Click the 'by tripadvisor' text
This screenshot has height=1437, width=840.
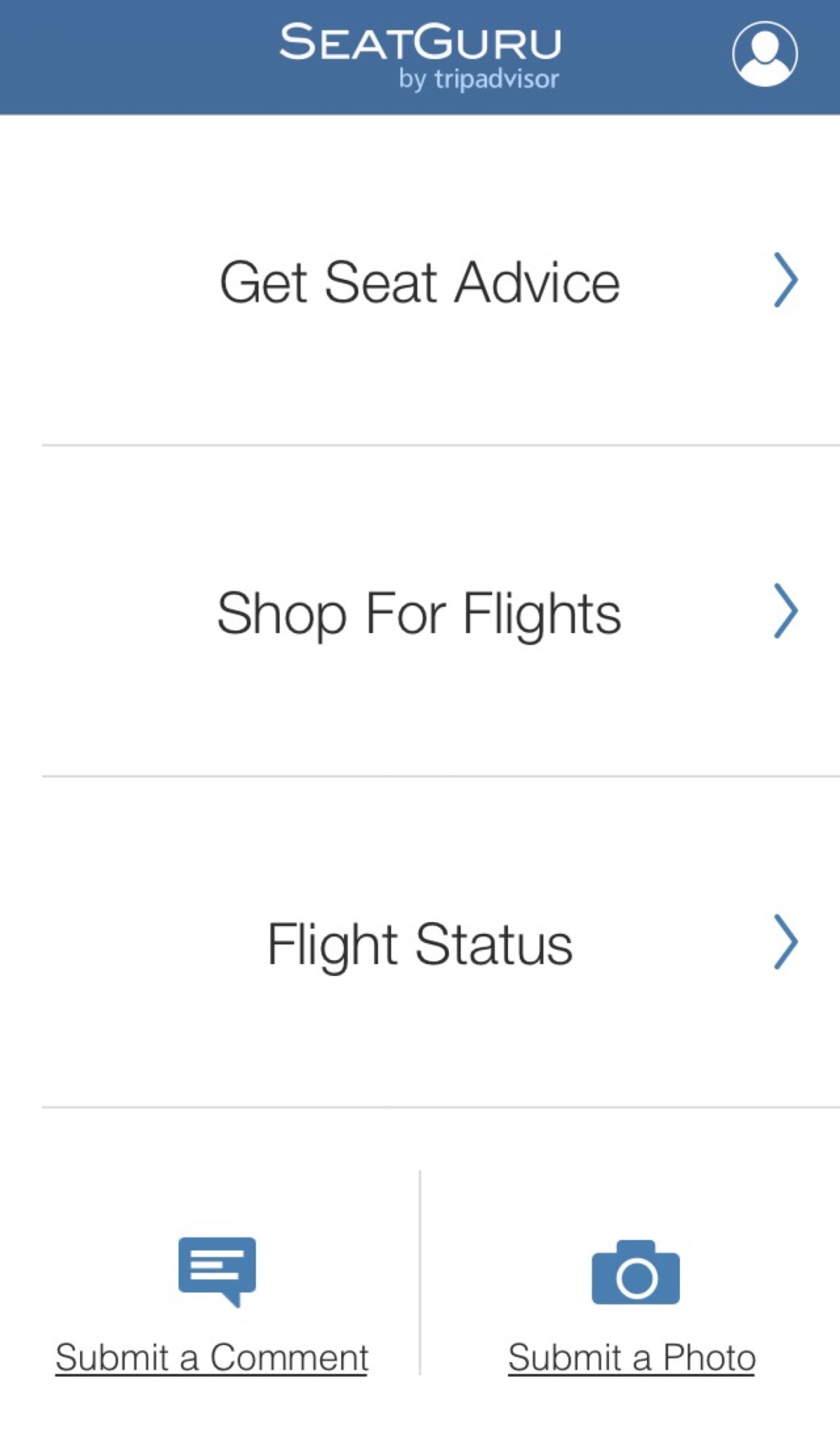tap(479, 79)
